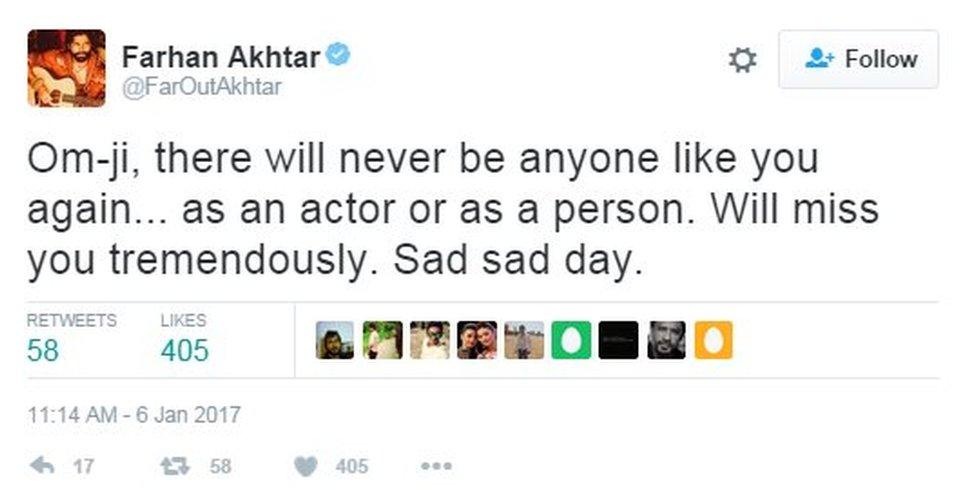This screenshot has width=976, height=490.
Task: Select the black rectangular liker avatar
Action: pos(618,340)
